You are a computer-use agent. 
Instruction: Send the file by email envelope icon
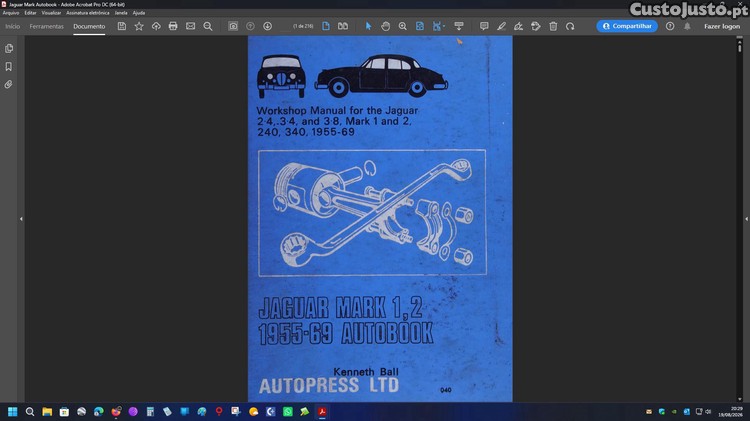coord(190,26)
